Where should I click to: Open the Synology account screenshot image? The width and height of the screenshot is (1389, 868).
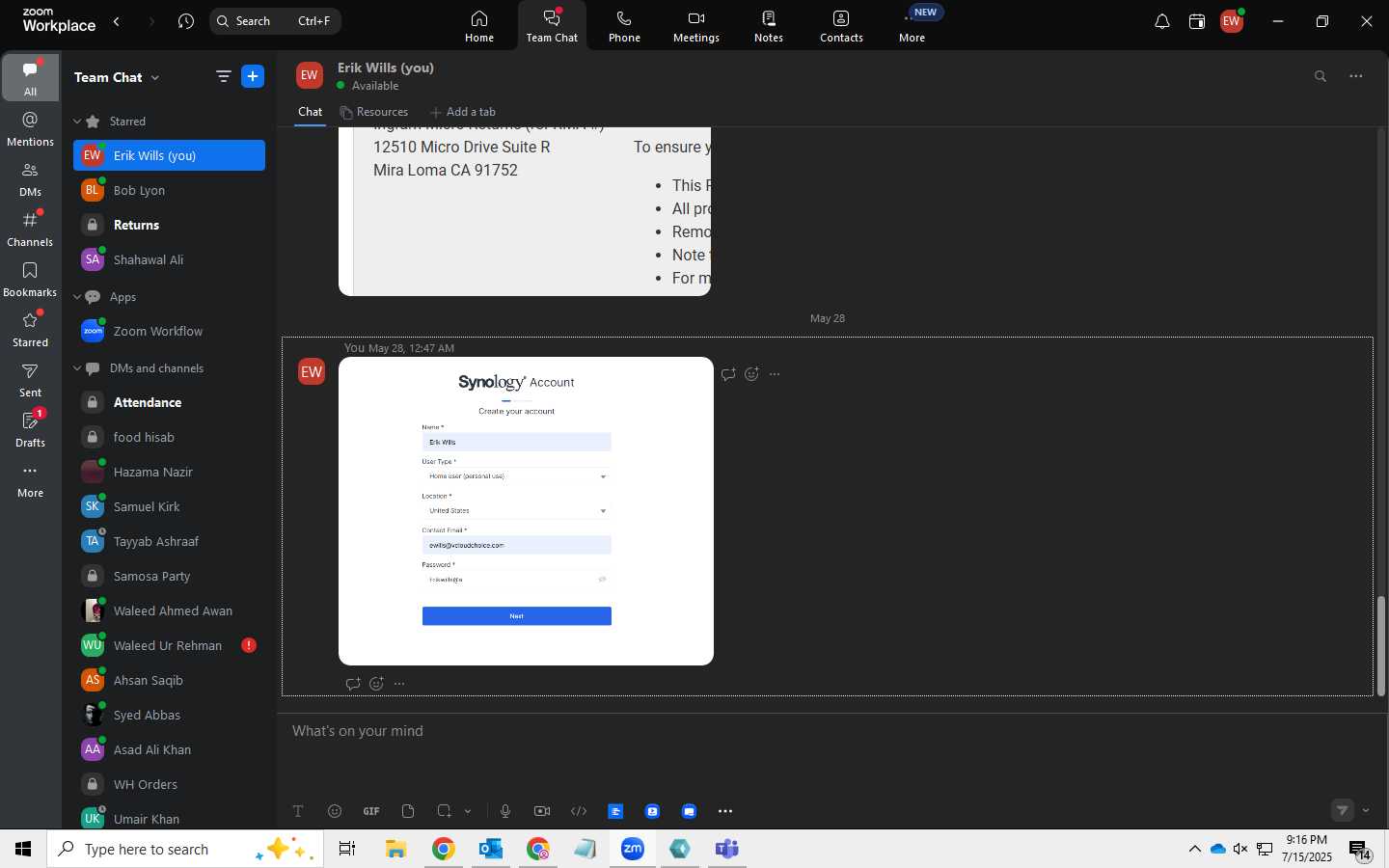(526, 511)
